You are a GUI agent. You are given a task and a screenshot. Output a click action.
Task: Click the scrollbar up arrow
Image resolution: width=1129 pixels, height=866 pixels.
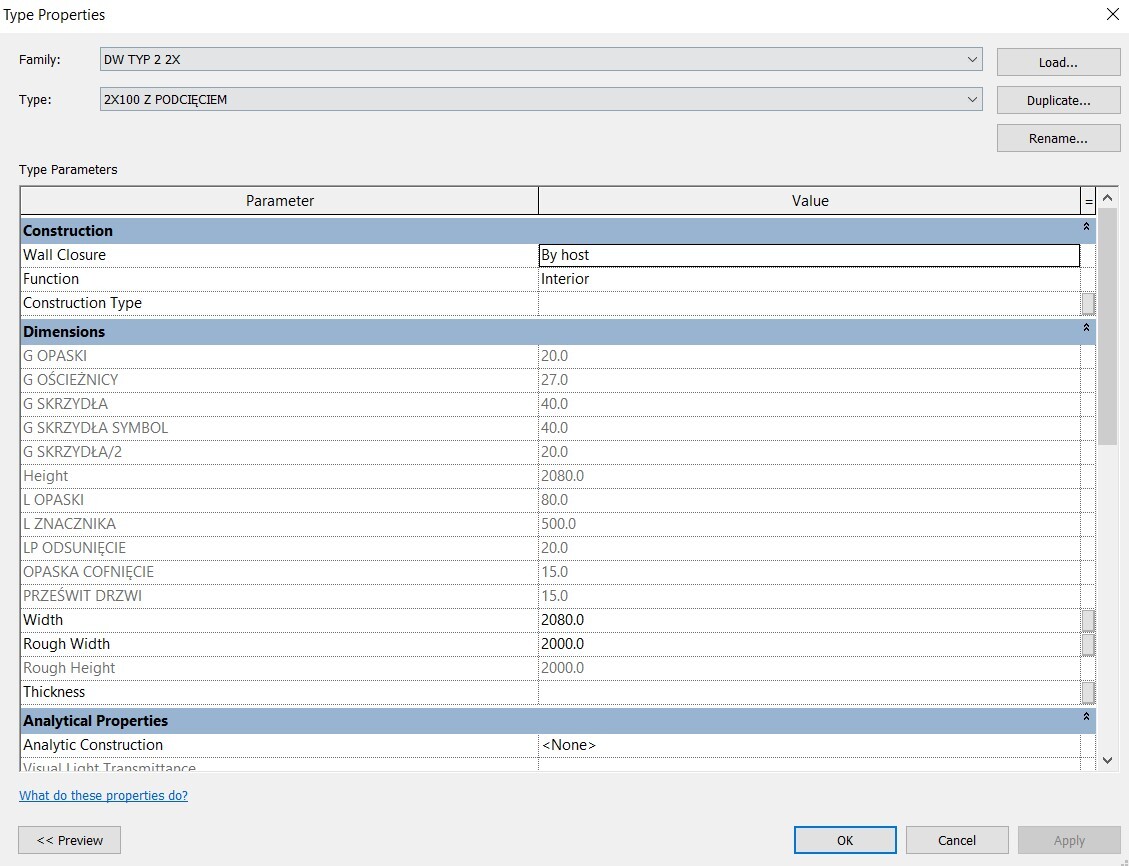[x=1107, y=200]
